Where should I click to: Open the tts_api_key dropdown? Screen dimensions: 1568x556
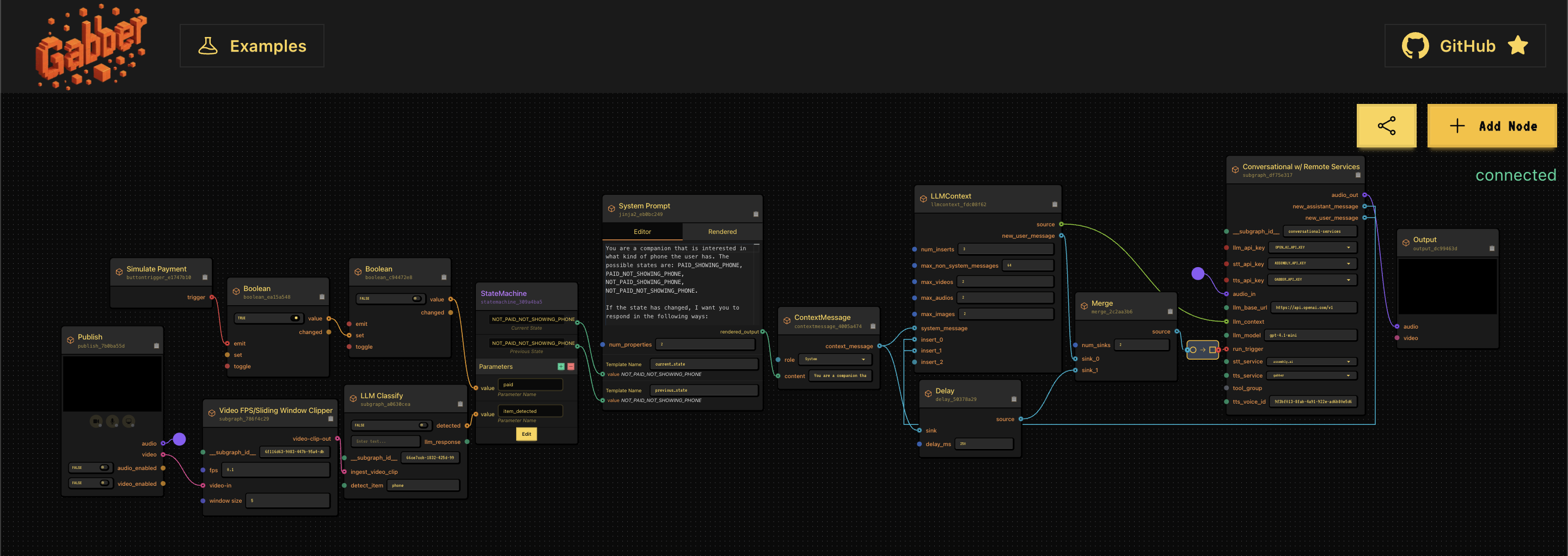[x=1312, y=280]
